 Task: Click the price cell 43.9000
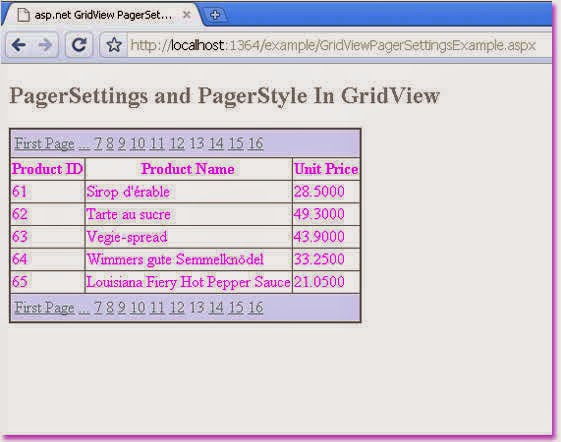pos(326,237)
